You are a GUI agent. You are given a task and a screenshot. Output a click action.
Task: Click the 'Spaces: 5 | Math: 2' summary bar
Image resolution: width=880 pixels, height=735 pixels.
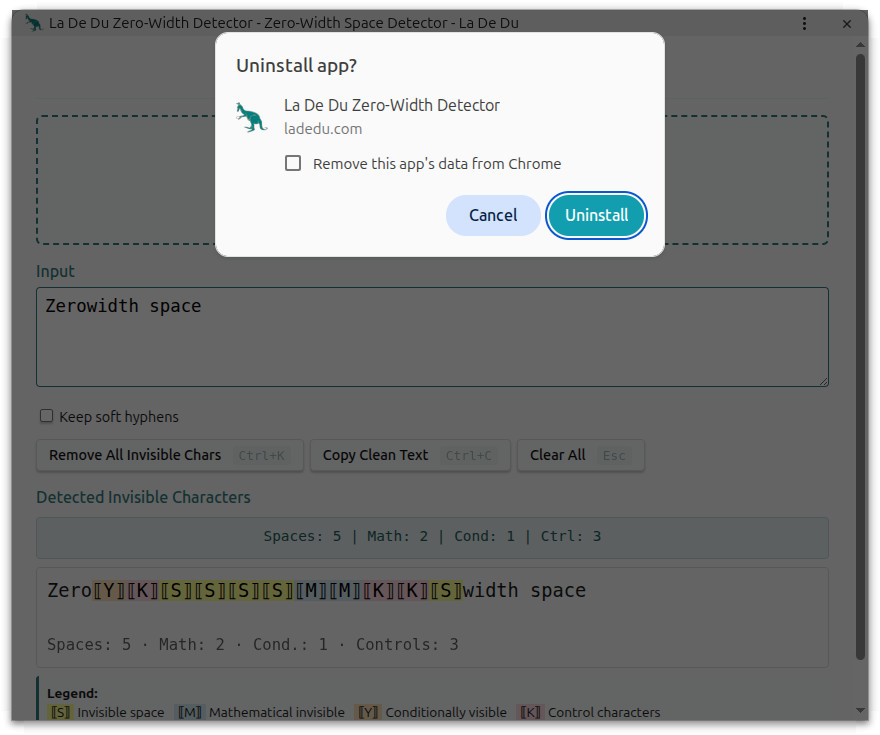(x=432, y=538)
